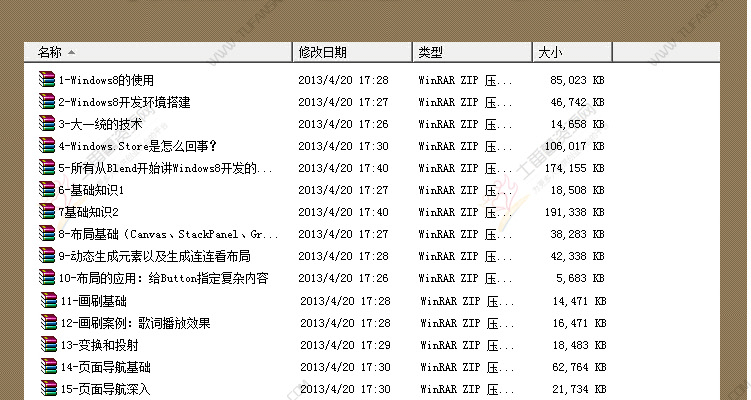Click the size value 42,338 KB
This screenshot has width=751, height=400.
(x=577, y=256)
